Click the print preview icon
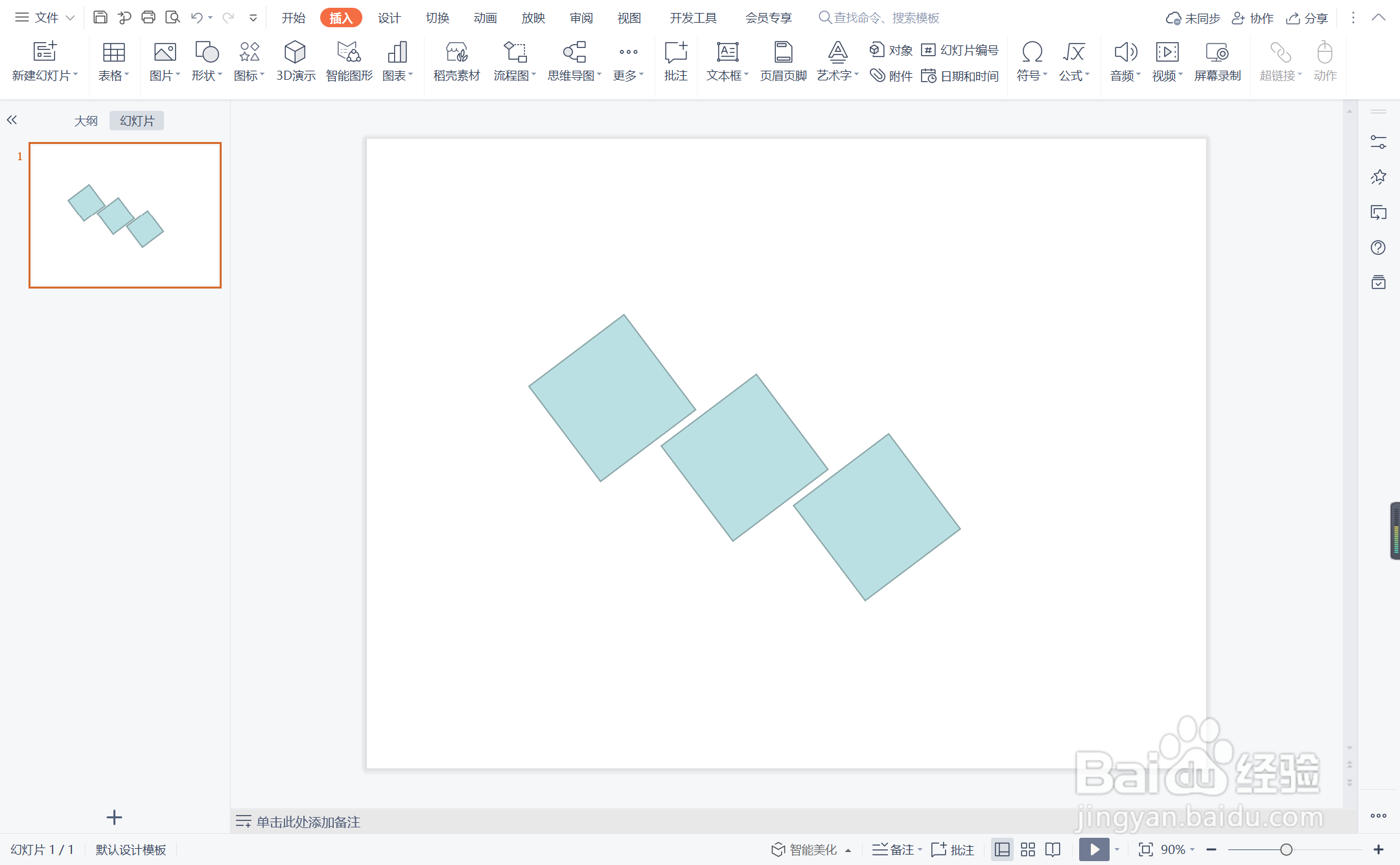The width and height of the screenshot is (1400, 865). 172,18
